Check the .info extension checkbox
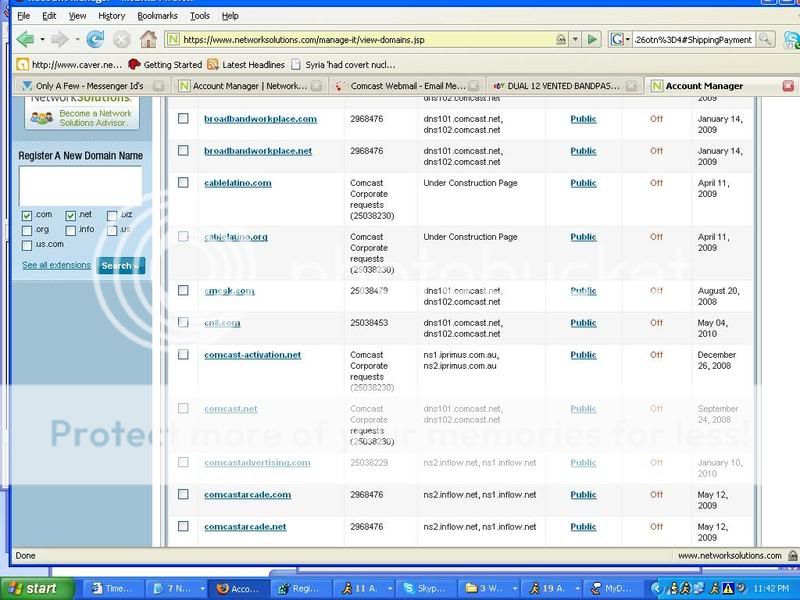 (x=70, y=231)
